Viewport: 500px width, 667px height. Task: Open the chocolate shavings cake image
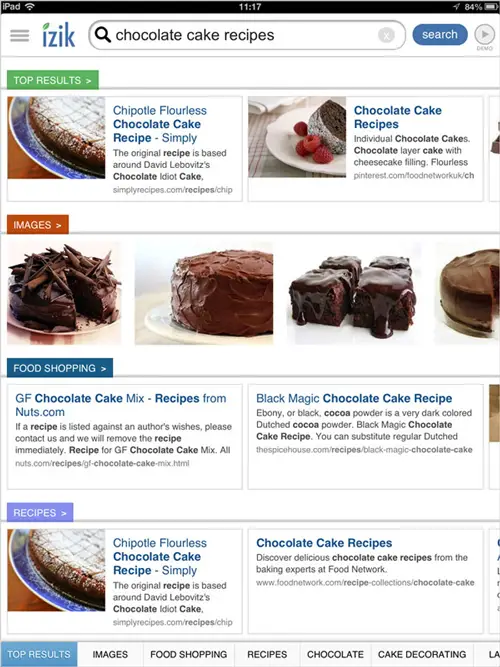[x=64, y=293]
